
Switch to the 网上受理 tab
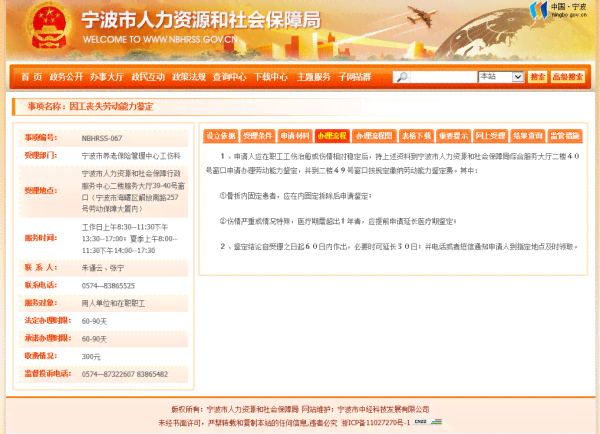[491, 136]
